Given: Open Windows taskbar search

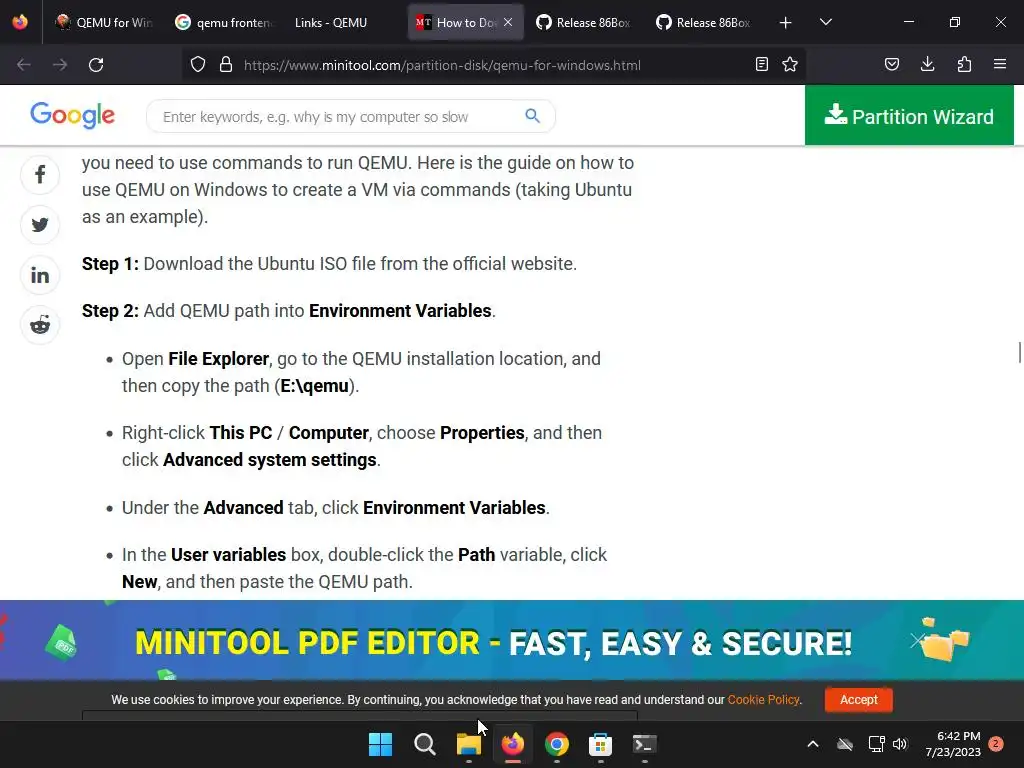Looking at the screenshot, I should coord(424,744).
